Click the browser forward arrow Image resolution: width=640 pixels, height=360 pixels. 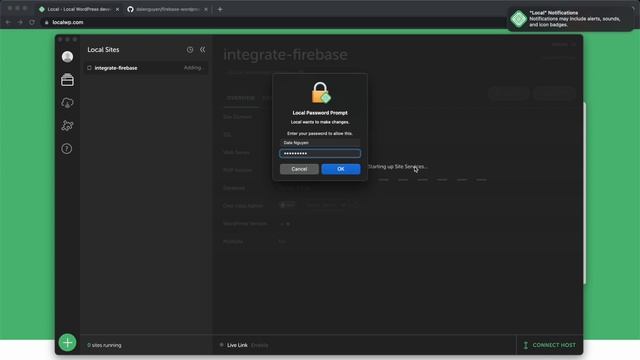click(20, 22)
